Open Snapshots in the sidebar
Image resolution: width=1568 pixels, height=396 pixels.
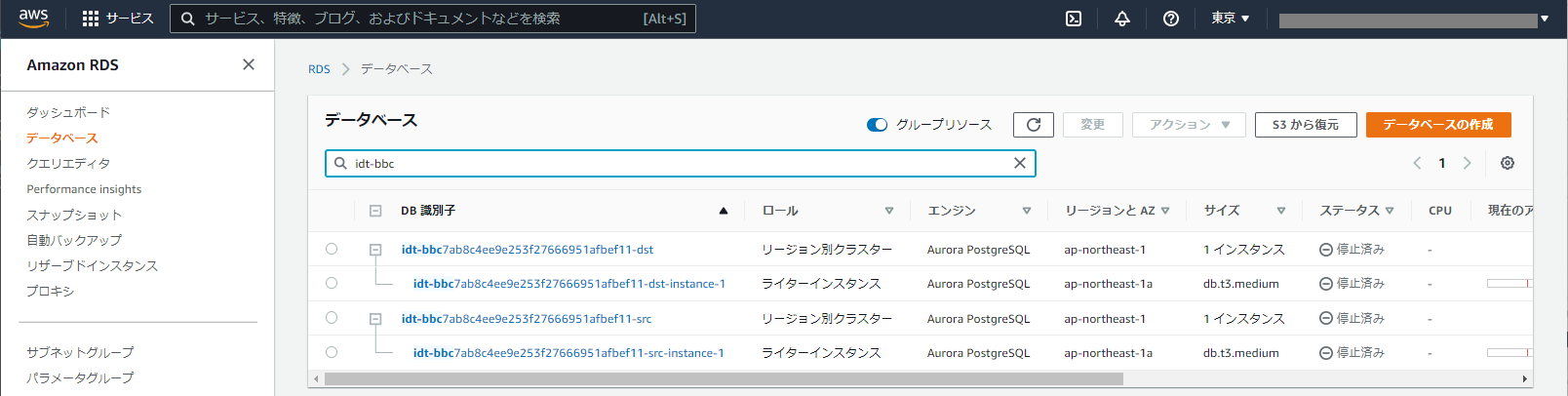click(x=74, y=215)
